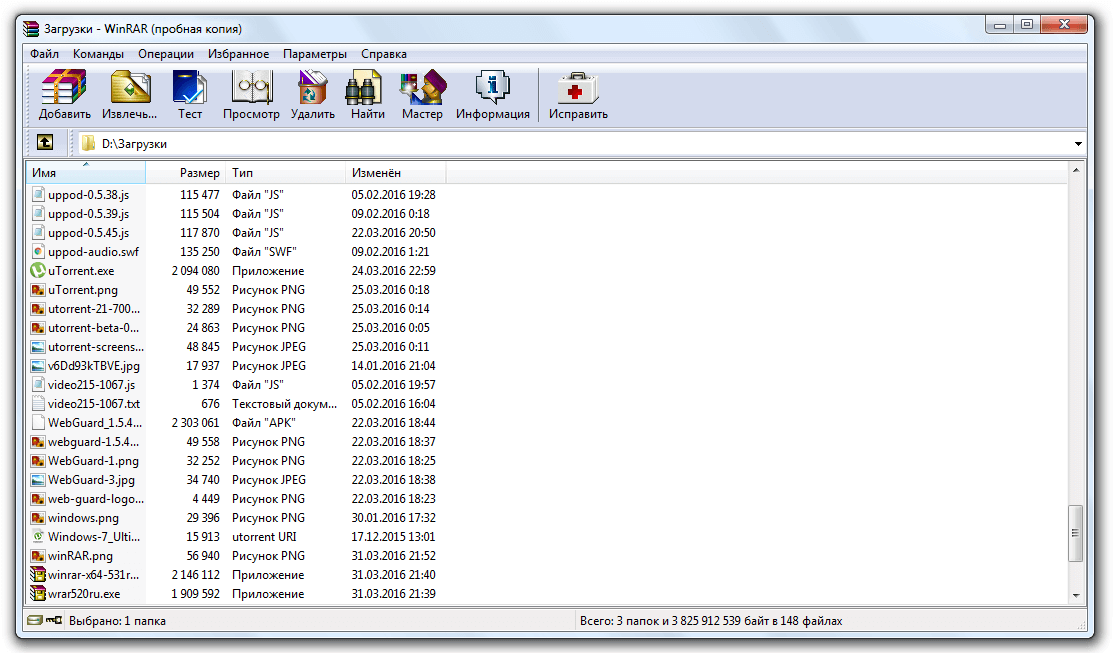
Task: Click the date 30.01.2016 17:32
Action: (x=393, y=518)
